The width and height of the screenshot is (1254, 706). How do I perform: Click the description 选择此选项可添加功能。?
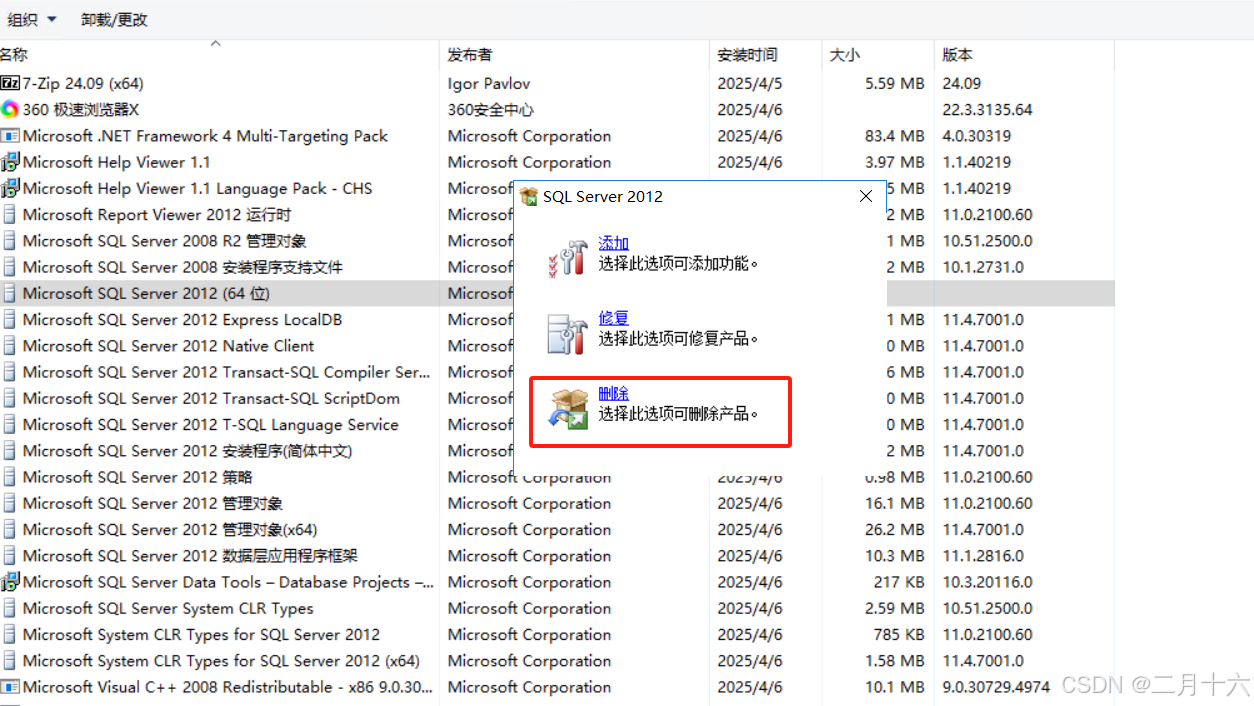(x=679, y=264)
